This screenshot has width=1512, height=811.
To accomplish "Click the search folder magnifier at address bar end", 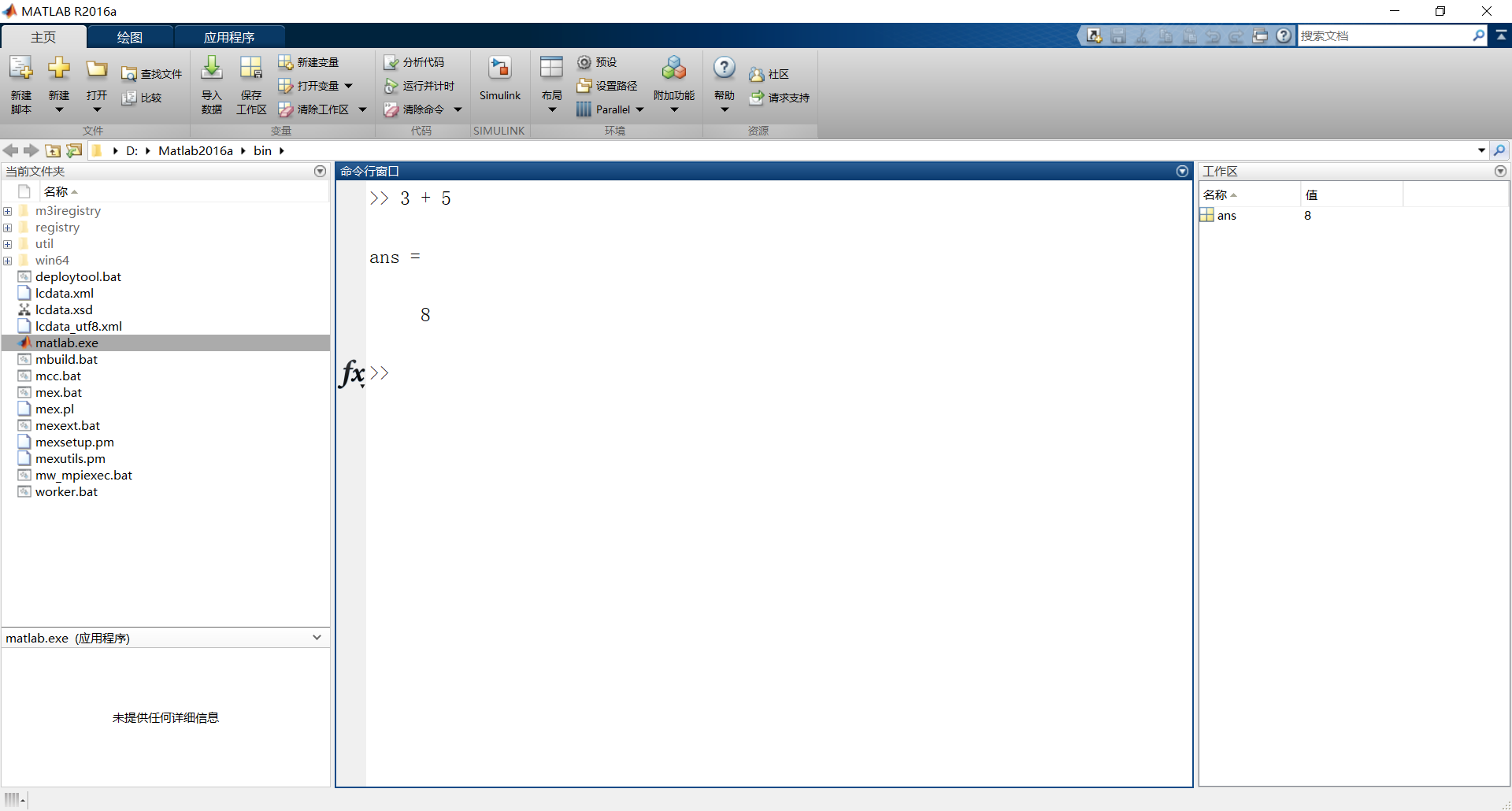I will coord(1499,150).
